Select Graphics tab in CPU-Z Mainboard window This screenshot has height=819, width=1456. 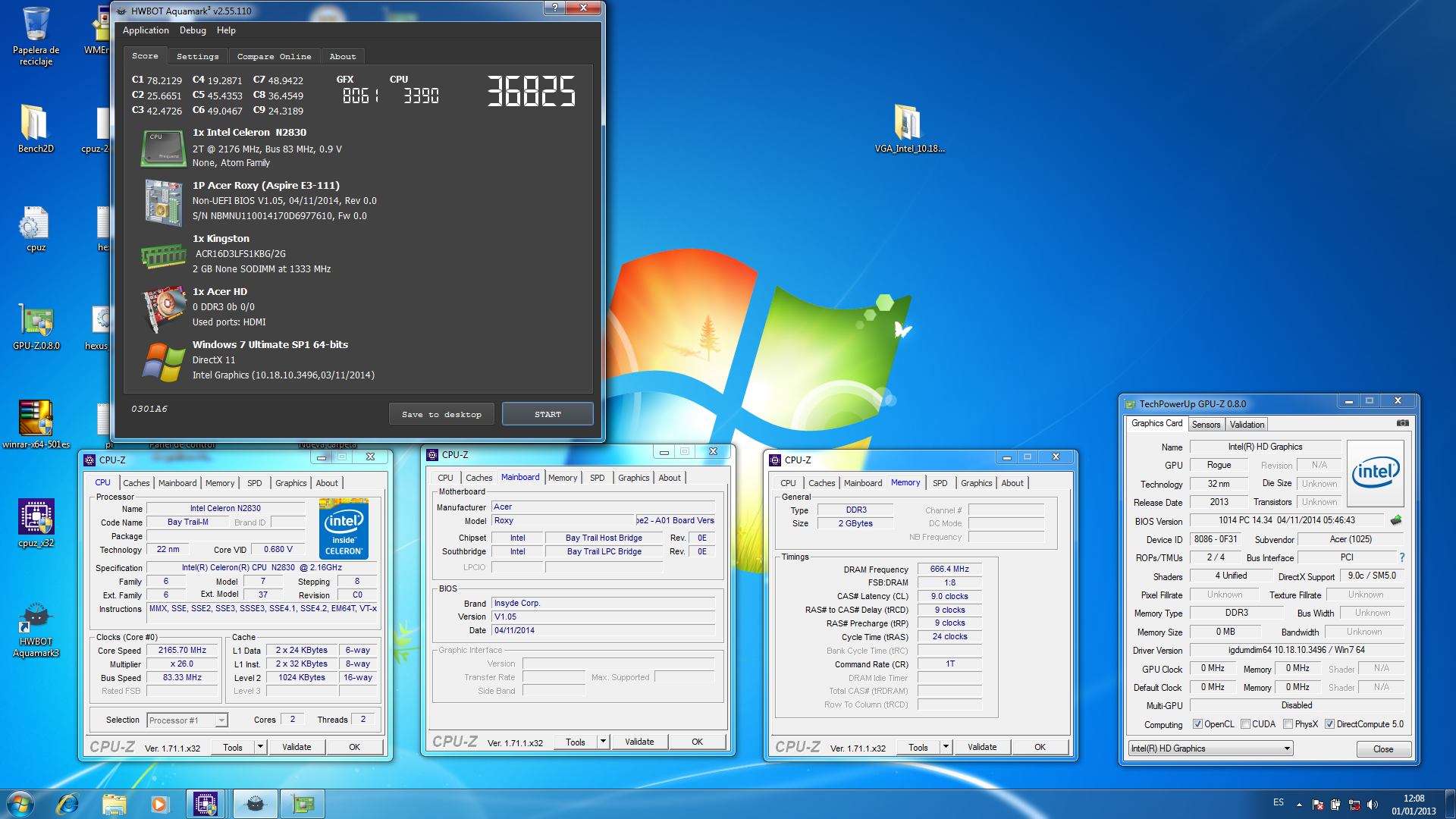(x=633, y=478)
